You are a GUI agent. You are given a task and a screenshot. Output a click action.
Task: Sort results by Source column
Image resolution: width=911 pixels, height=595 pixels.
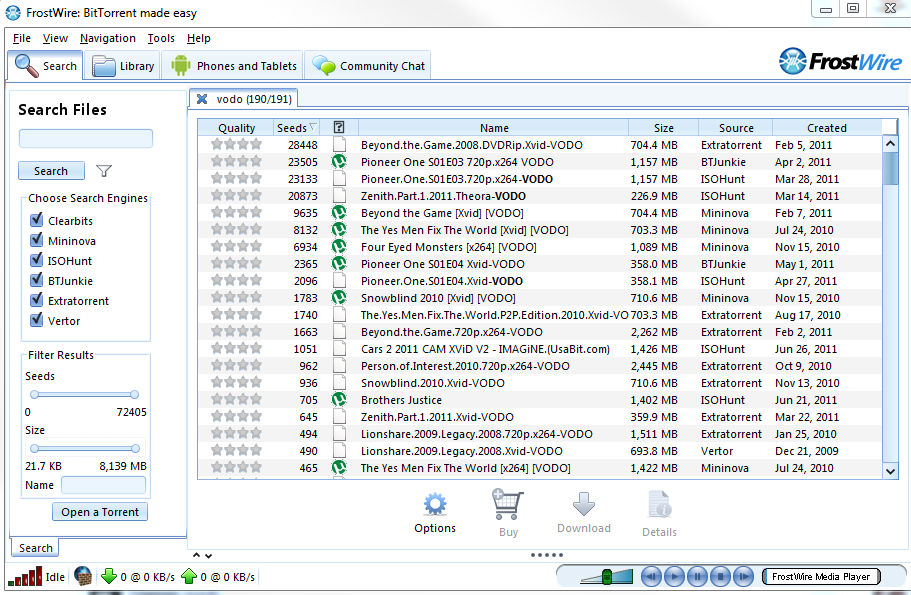click(736, 127)
